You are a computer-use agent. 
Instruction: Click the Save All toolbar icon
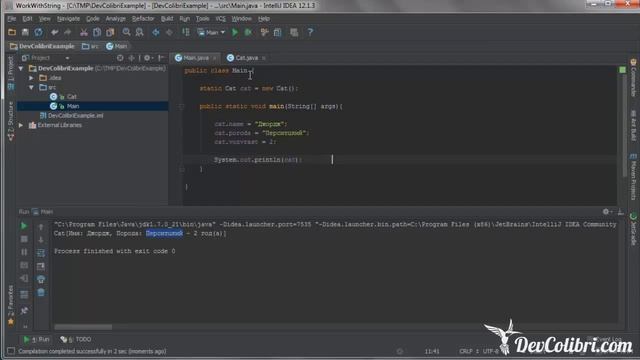pyautogui.click(x=25, y=32)
